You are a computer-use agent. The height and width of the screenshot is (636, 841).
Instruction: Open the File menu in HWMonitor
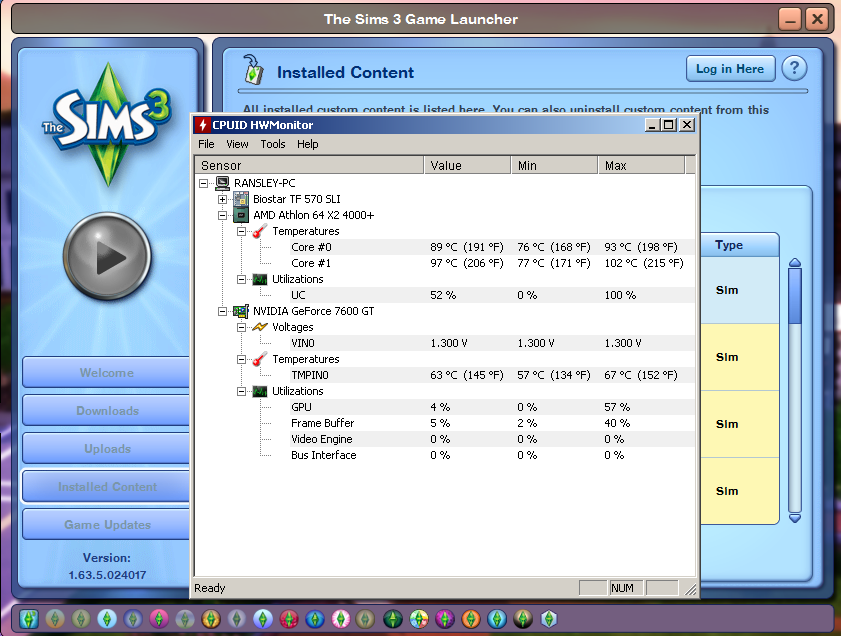pyautogui.click(x=206, y=144)
